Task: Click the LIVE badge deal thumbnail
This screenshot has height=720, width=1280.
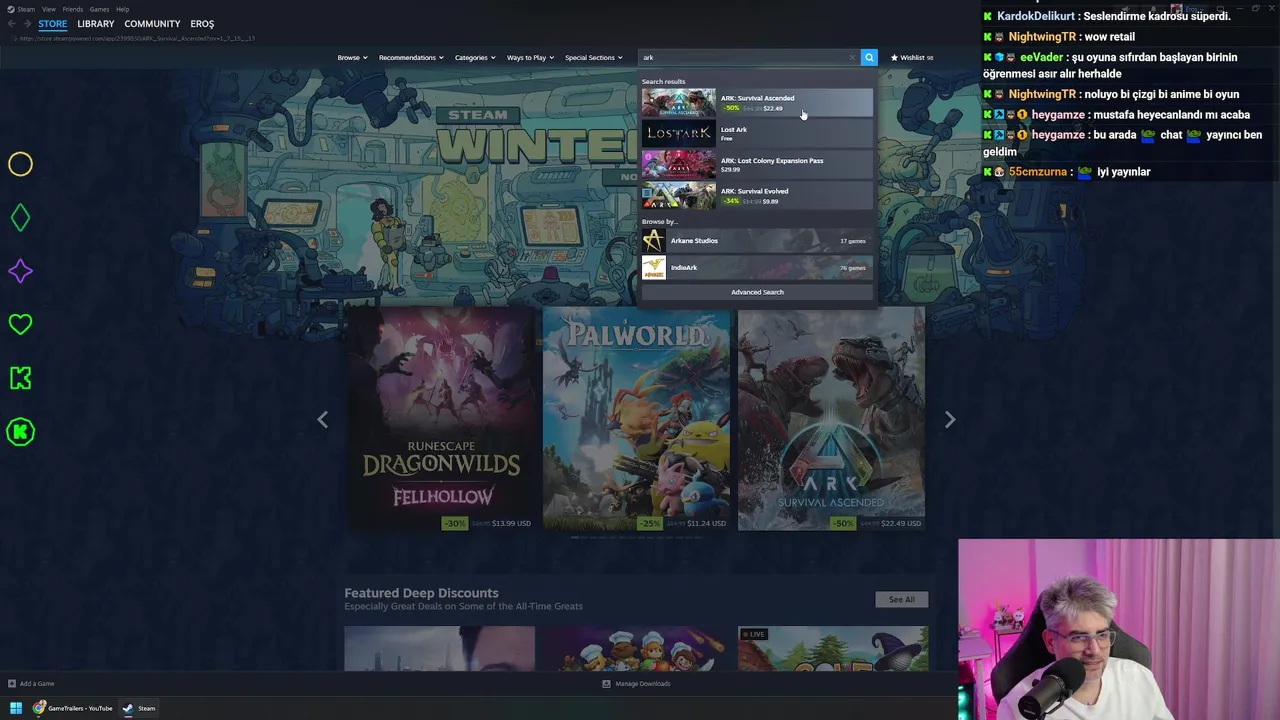Action: coord(833,649)
